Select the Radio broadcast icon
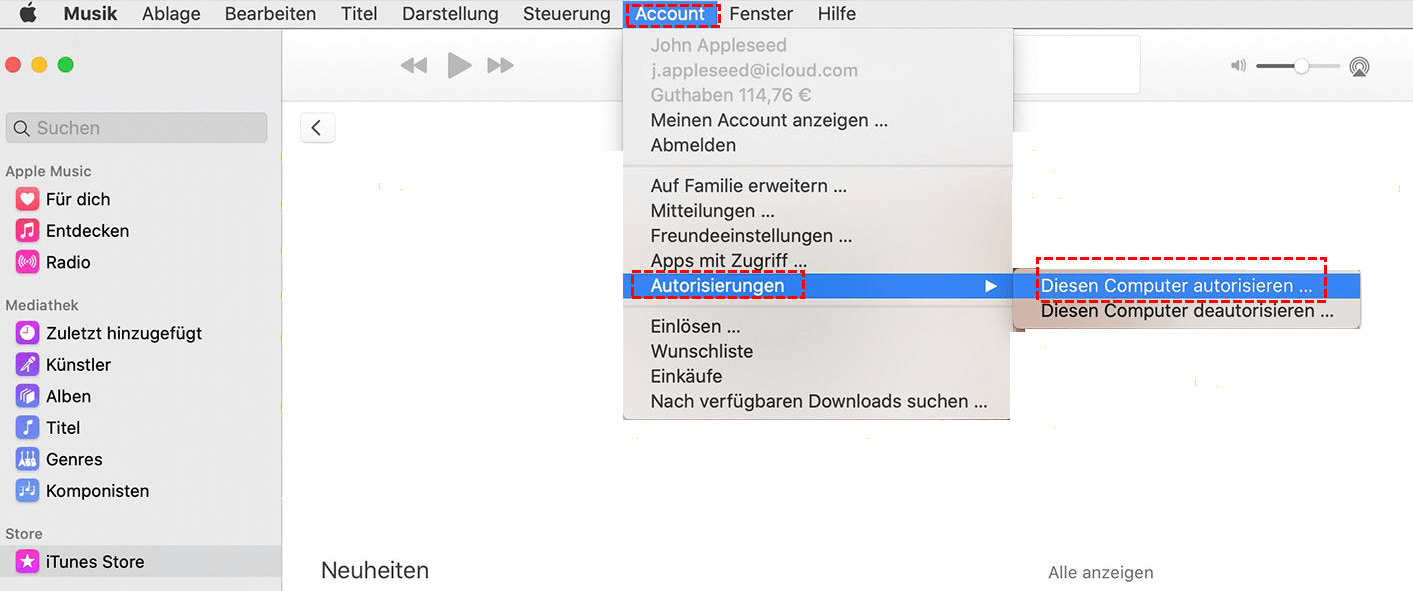 pyautogui.click(x=27, y=262)
